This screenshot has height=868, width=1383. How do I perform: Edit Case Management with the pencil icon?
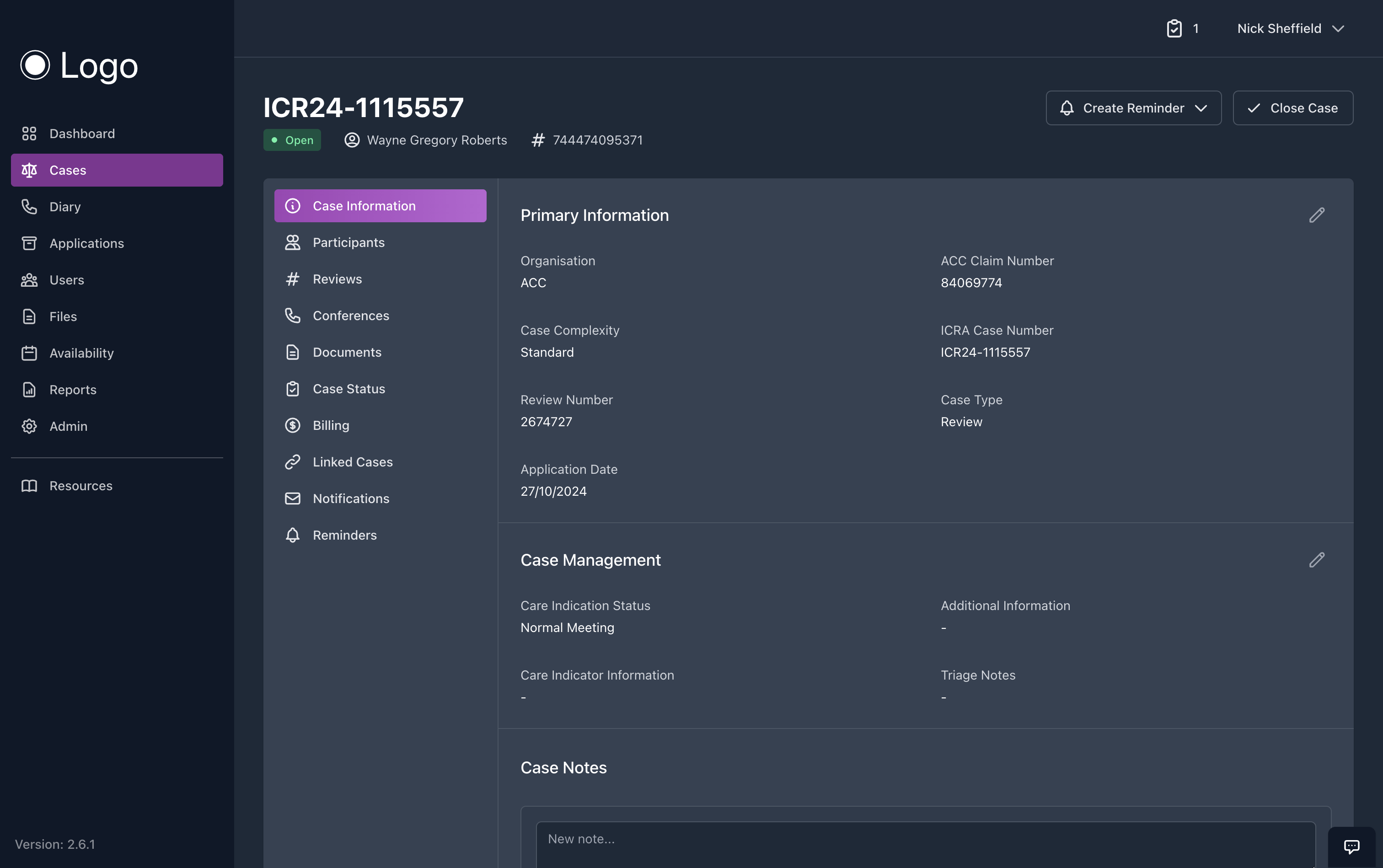(1317, 560)
